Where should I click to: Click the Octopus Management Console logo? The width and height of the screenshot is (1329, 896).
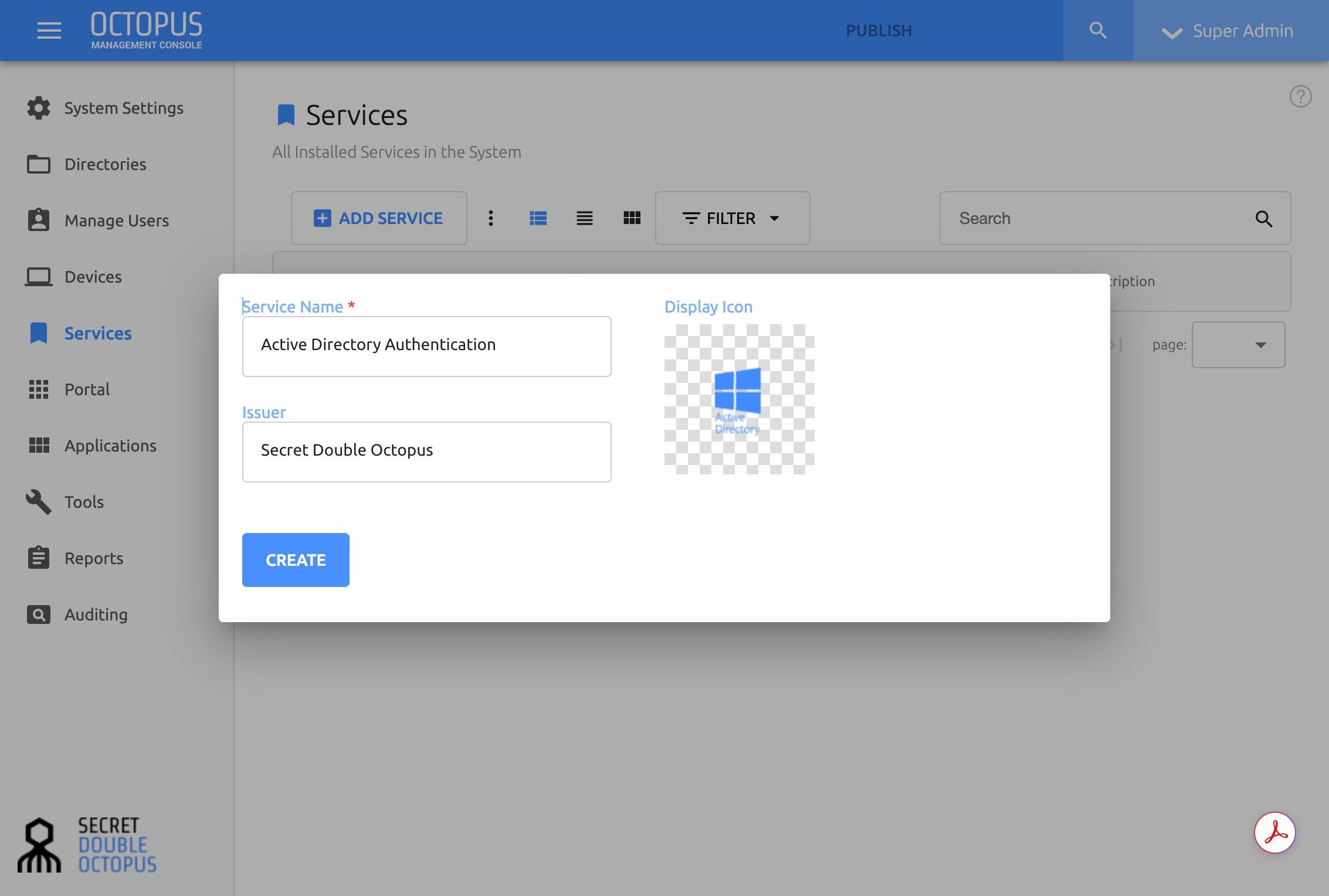coord(147,30)
